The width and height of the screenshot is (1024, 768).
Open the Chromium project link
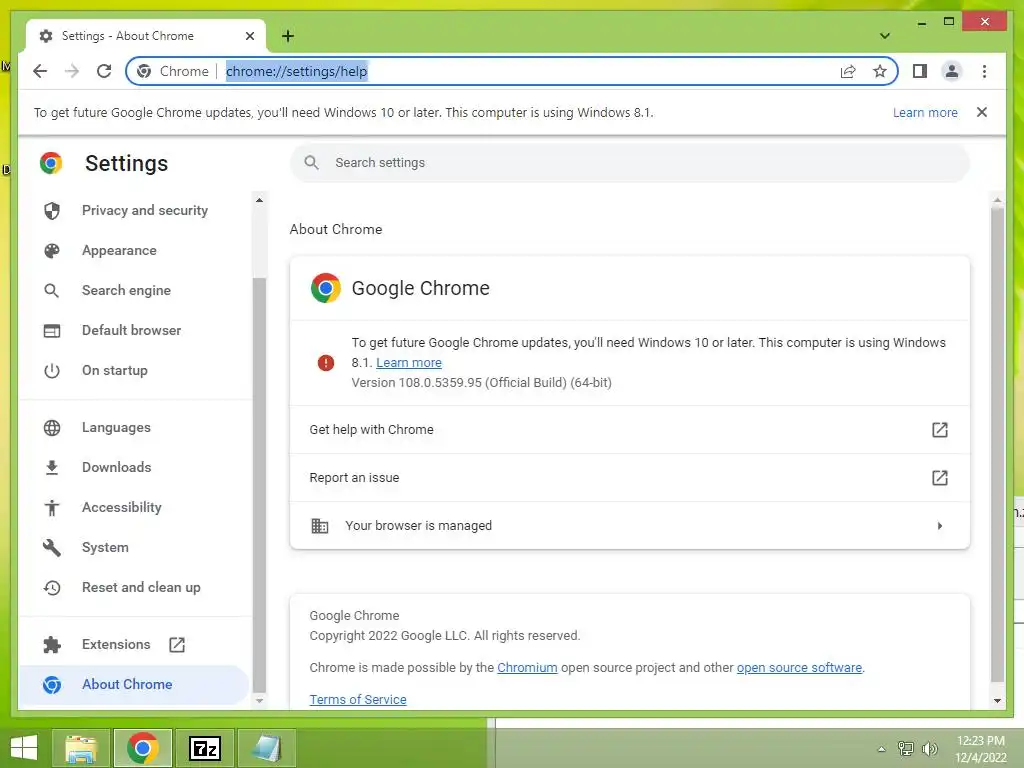click(x=527, y=667)
